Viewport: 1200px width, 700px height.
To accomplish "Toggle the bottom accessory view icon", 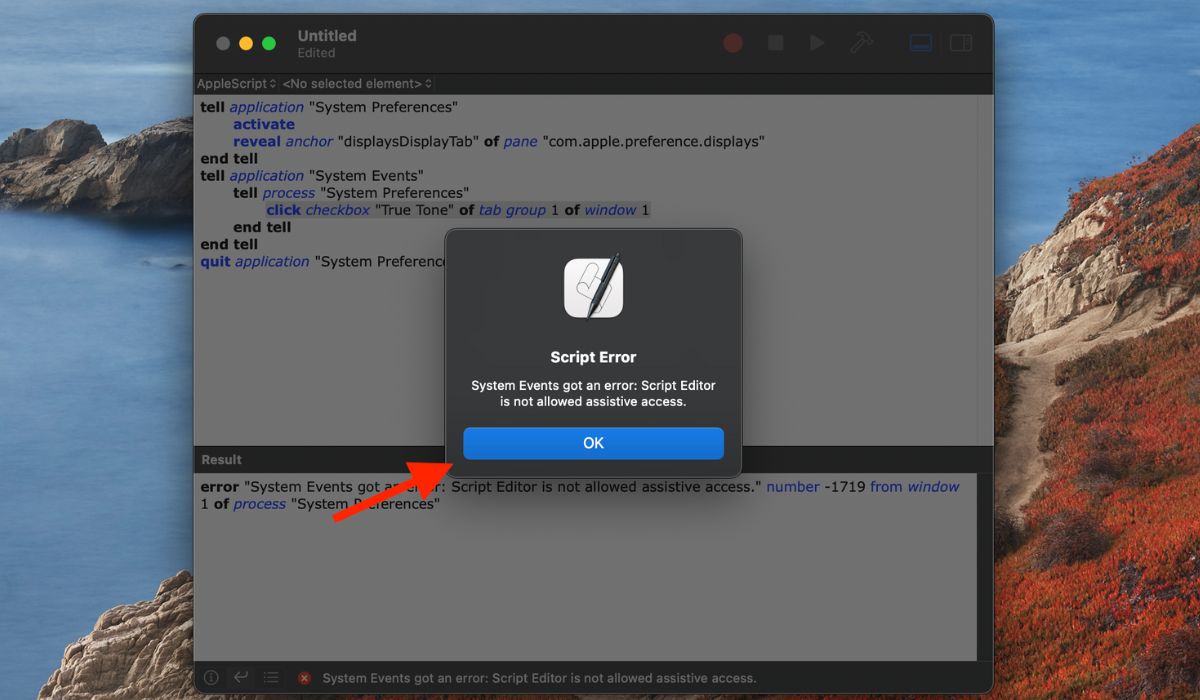I will tap(919, 42).
